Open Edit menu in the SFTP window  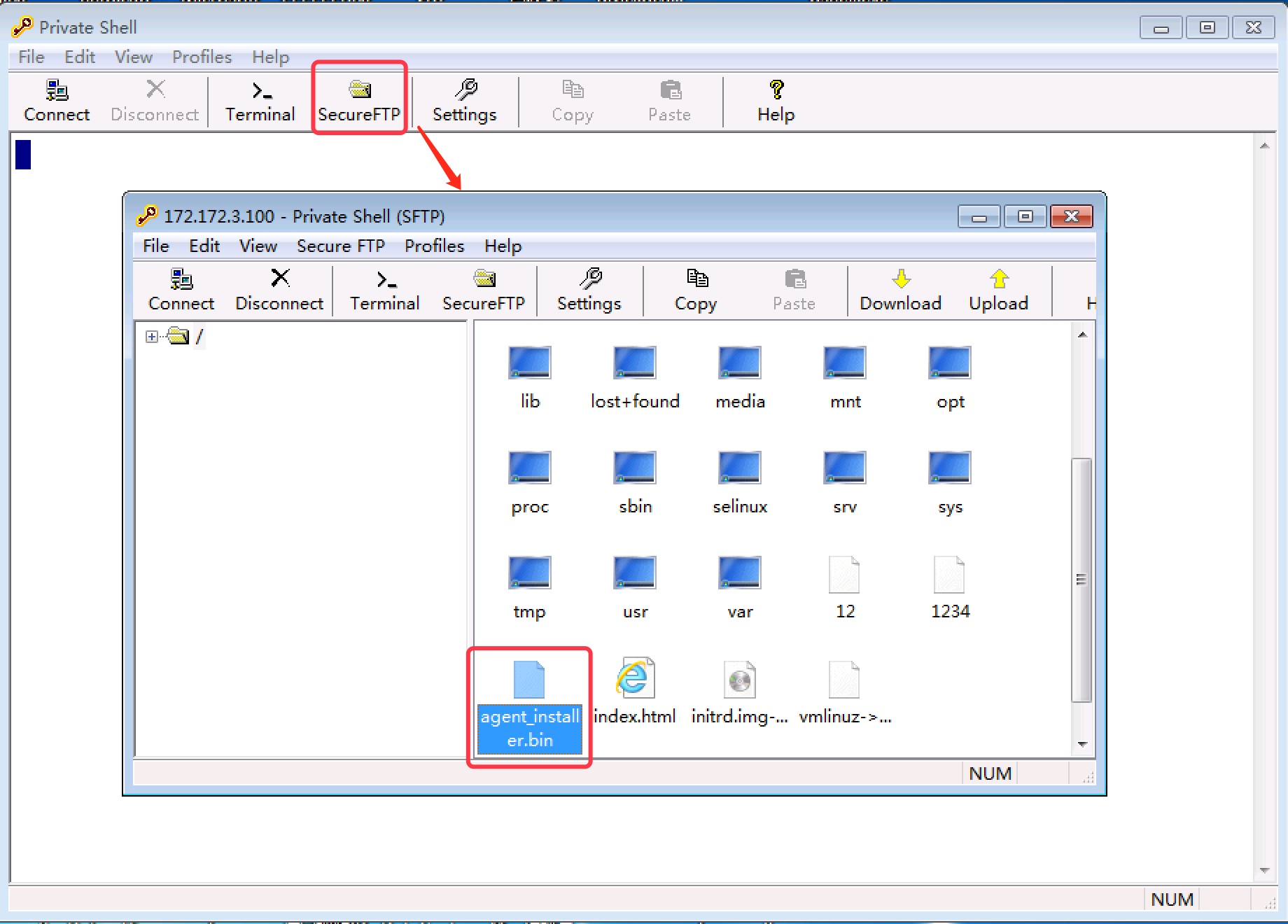204,246
